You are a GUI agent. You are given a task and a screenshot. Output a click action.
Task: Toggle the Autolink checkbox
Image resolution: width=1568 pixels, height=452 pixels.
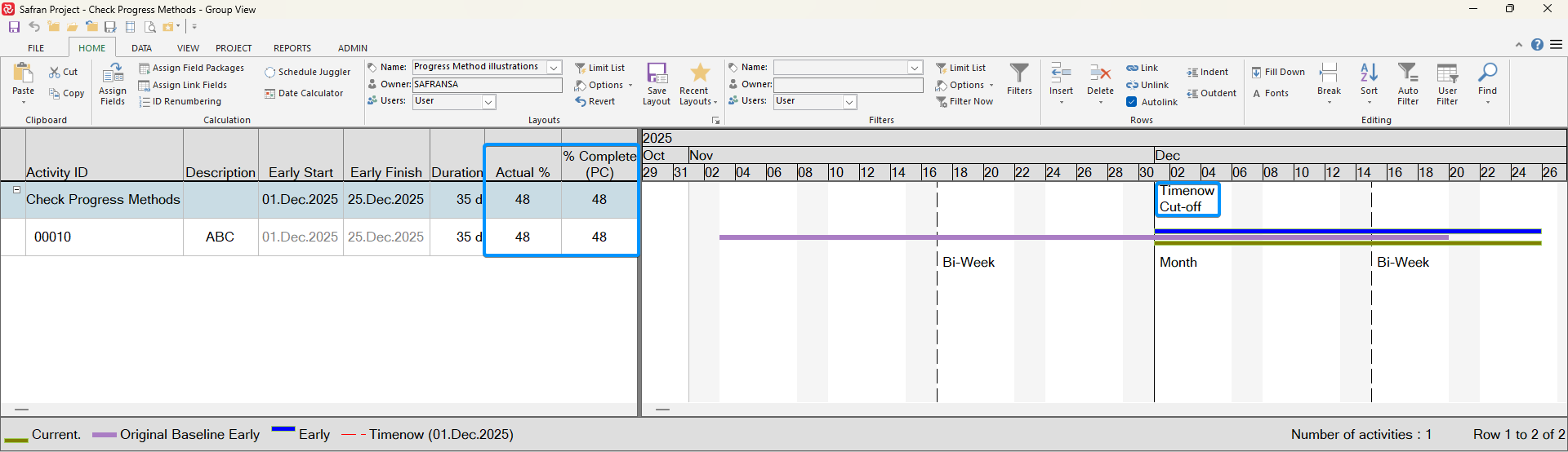[1132, 102]
